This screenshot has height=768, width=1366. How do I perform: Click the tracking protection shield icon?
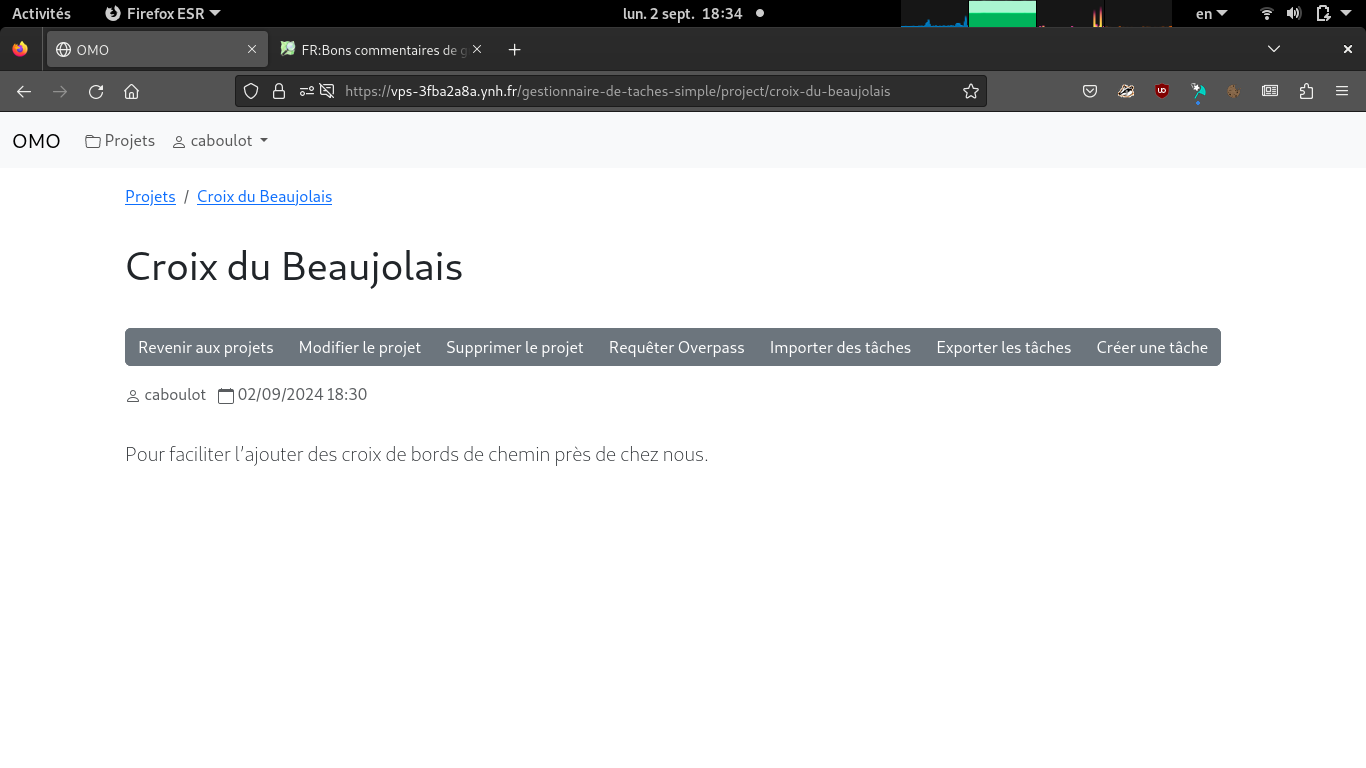coord(251,91)
